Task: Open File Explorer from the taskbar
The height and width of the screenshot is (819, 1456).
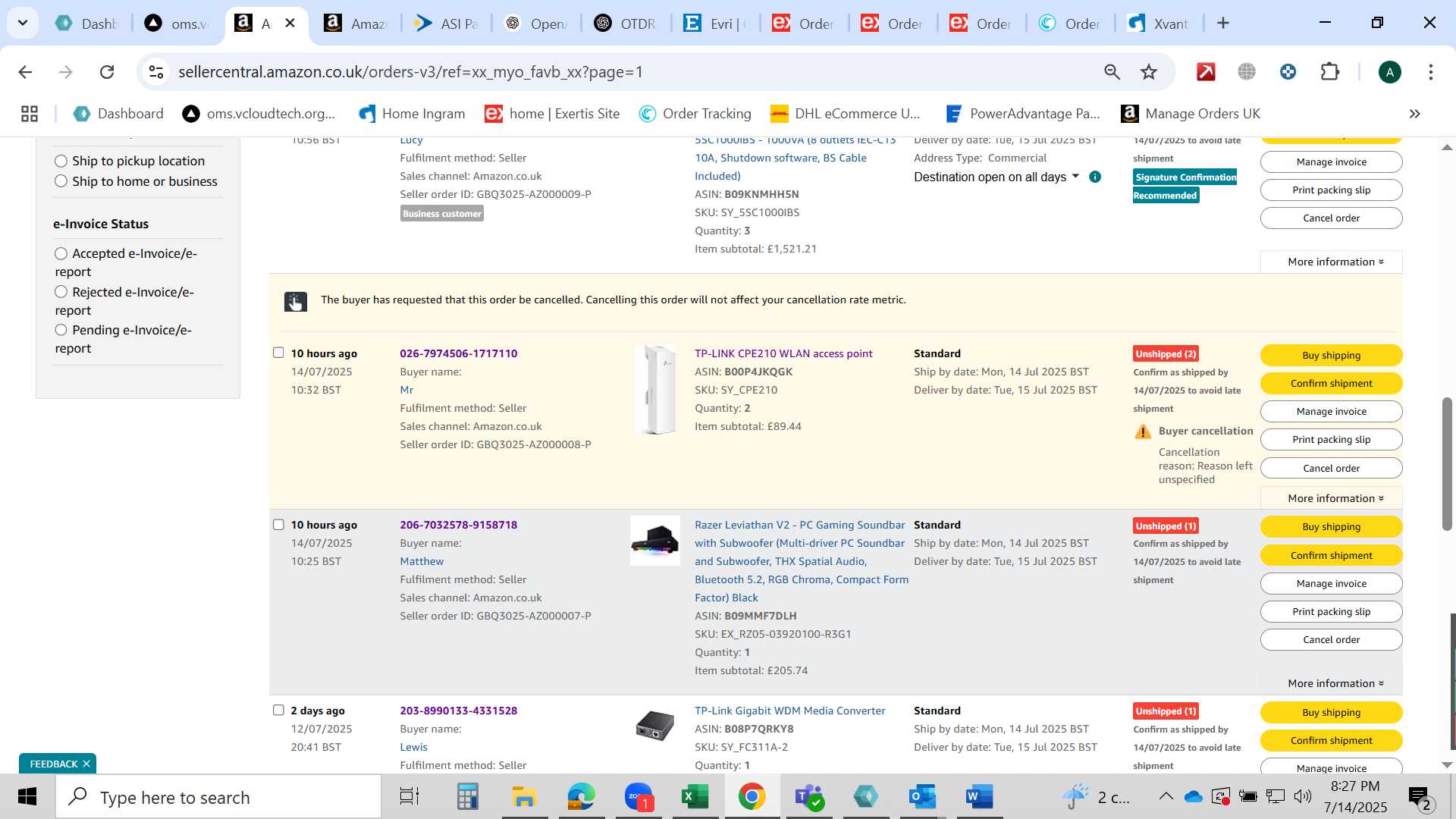Action: click(524, 797)
